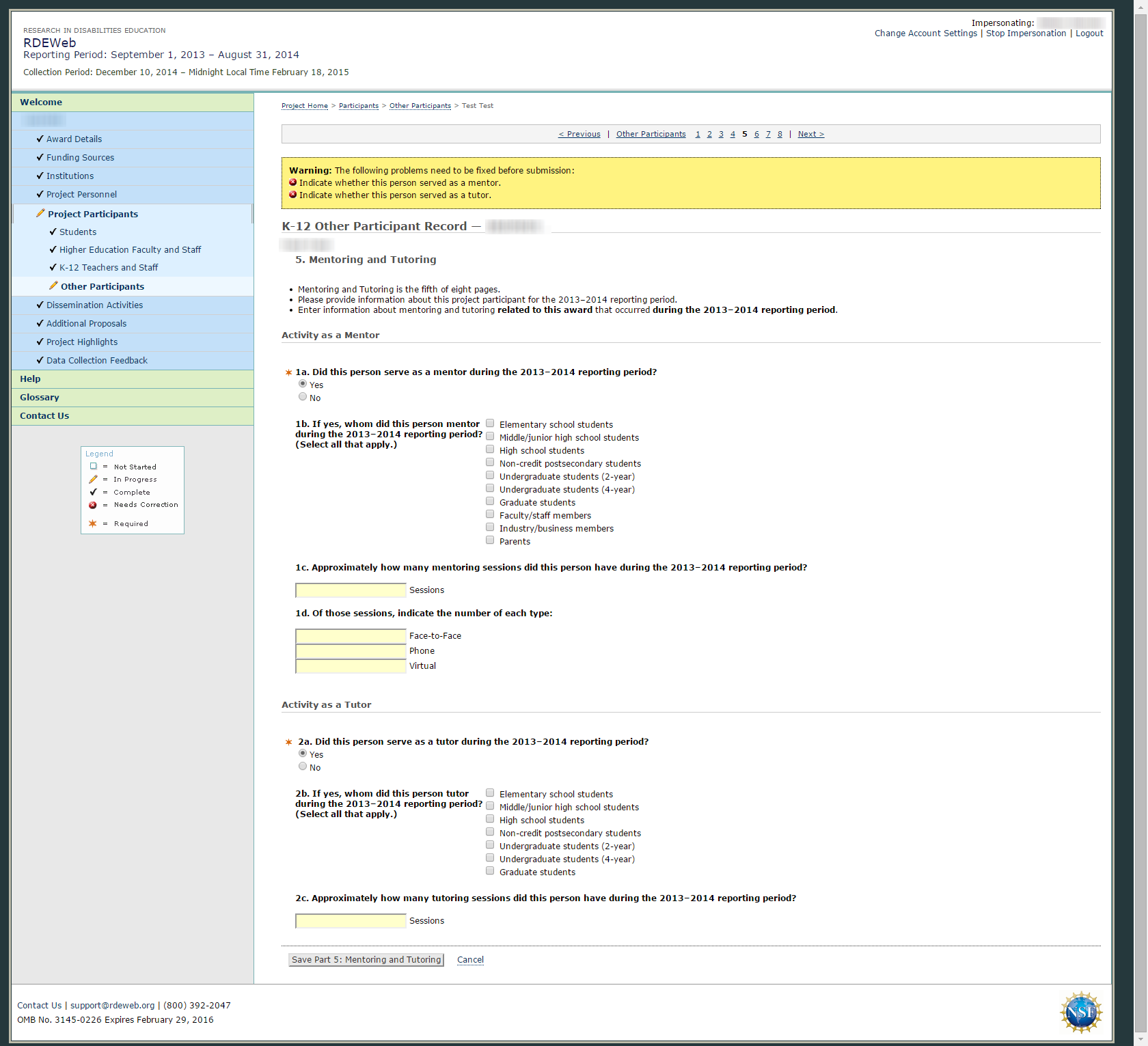Click checkmark icon beside Award Details
The height and width of the screenshot is (1046, 1148).
pos(40,139)
